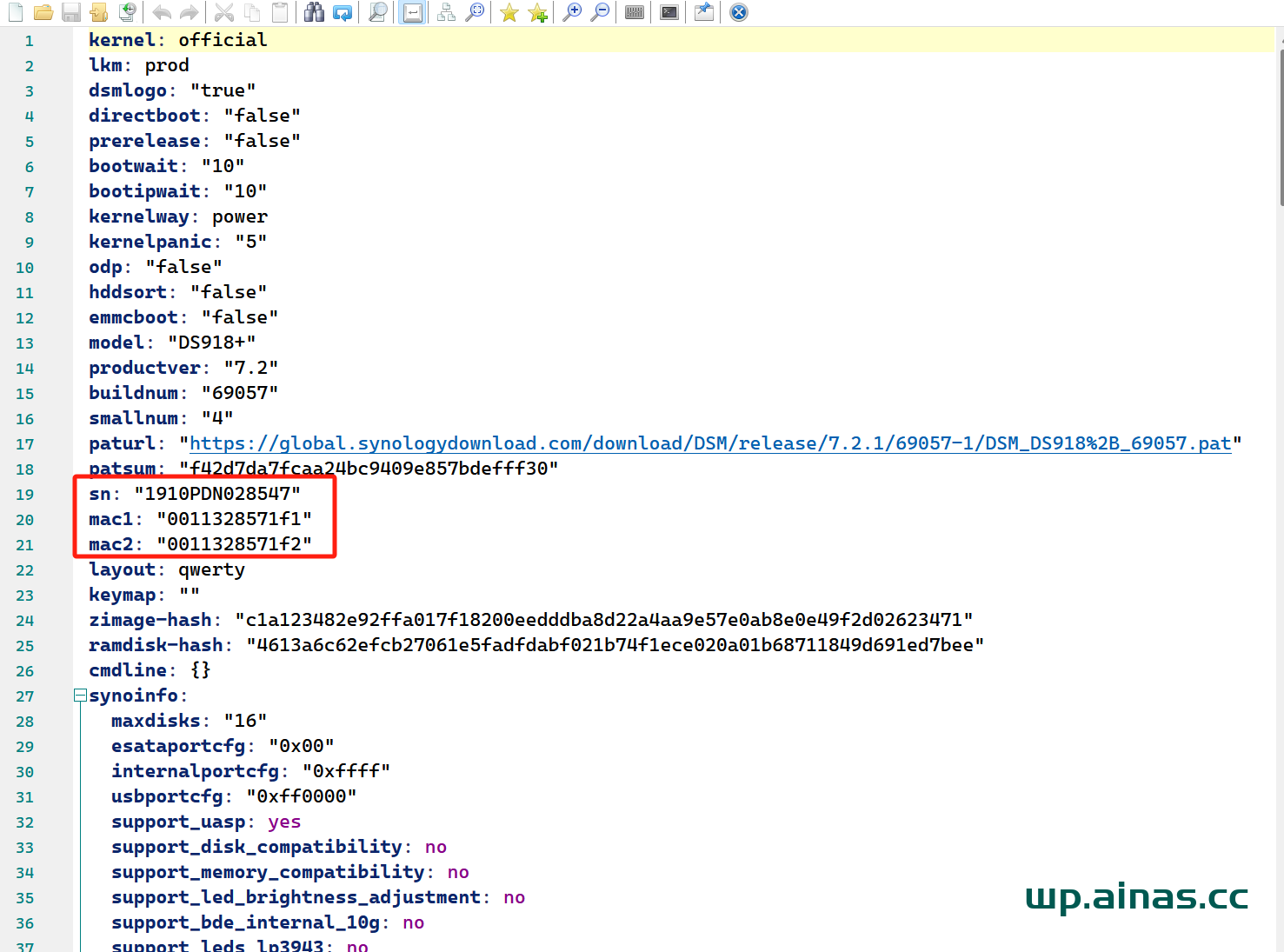This screenshot has width=1284, height=952.
Task: Click the Find binoculars icon
Action: (314, 12)
